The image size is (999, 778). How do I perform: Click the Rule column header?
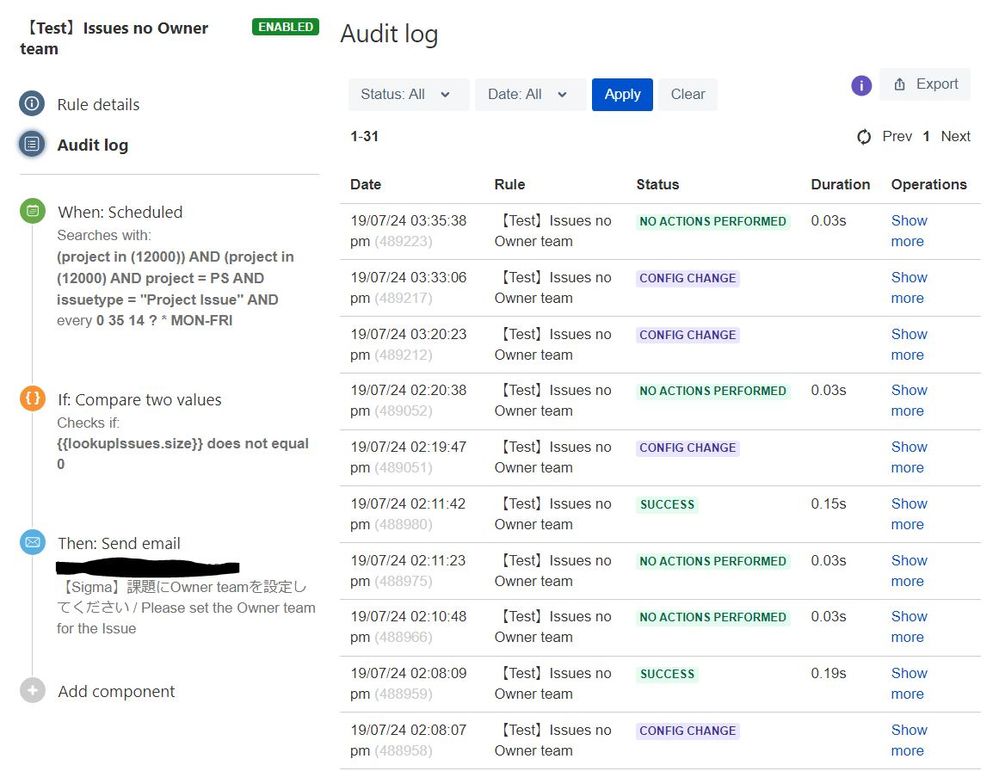510,185
